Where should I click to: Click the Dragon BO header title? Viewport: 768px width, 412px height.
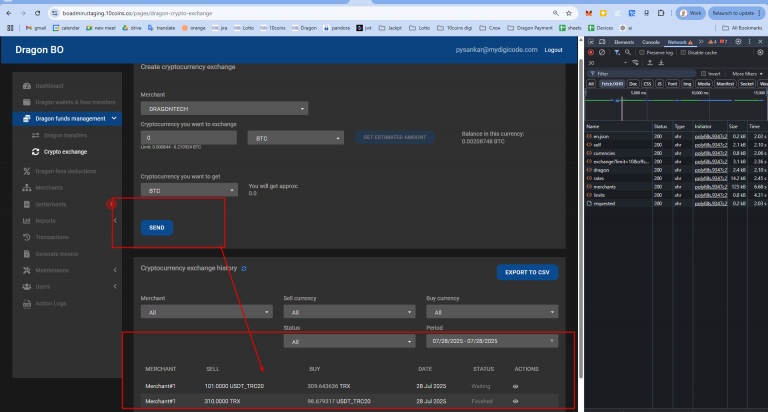pyautogui.click(x=39, y=50)
